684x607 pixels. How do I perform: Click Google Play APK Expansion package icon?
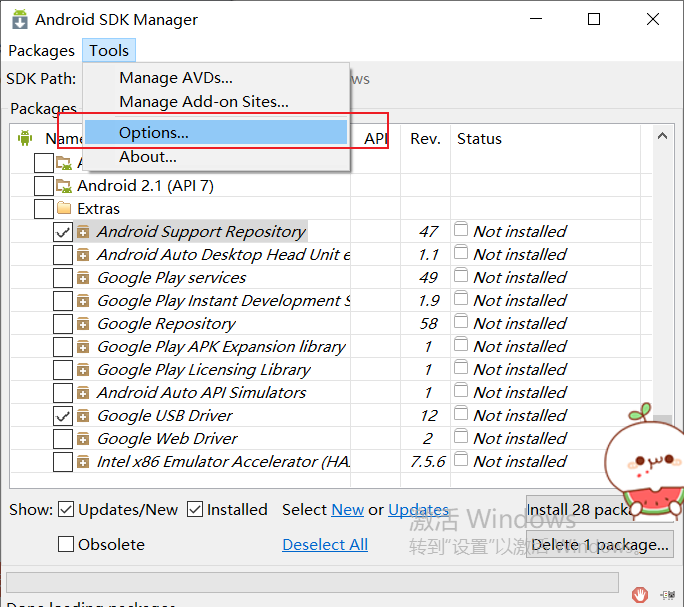83,347
